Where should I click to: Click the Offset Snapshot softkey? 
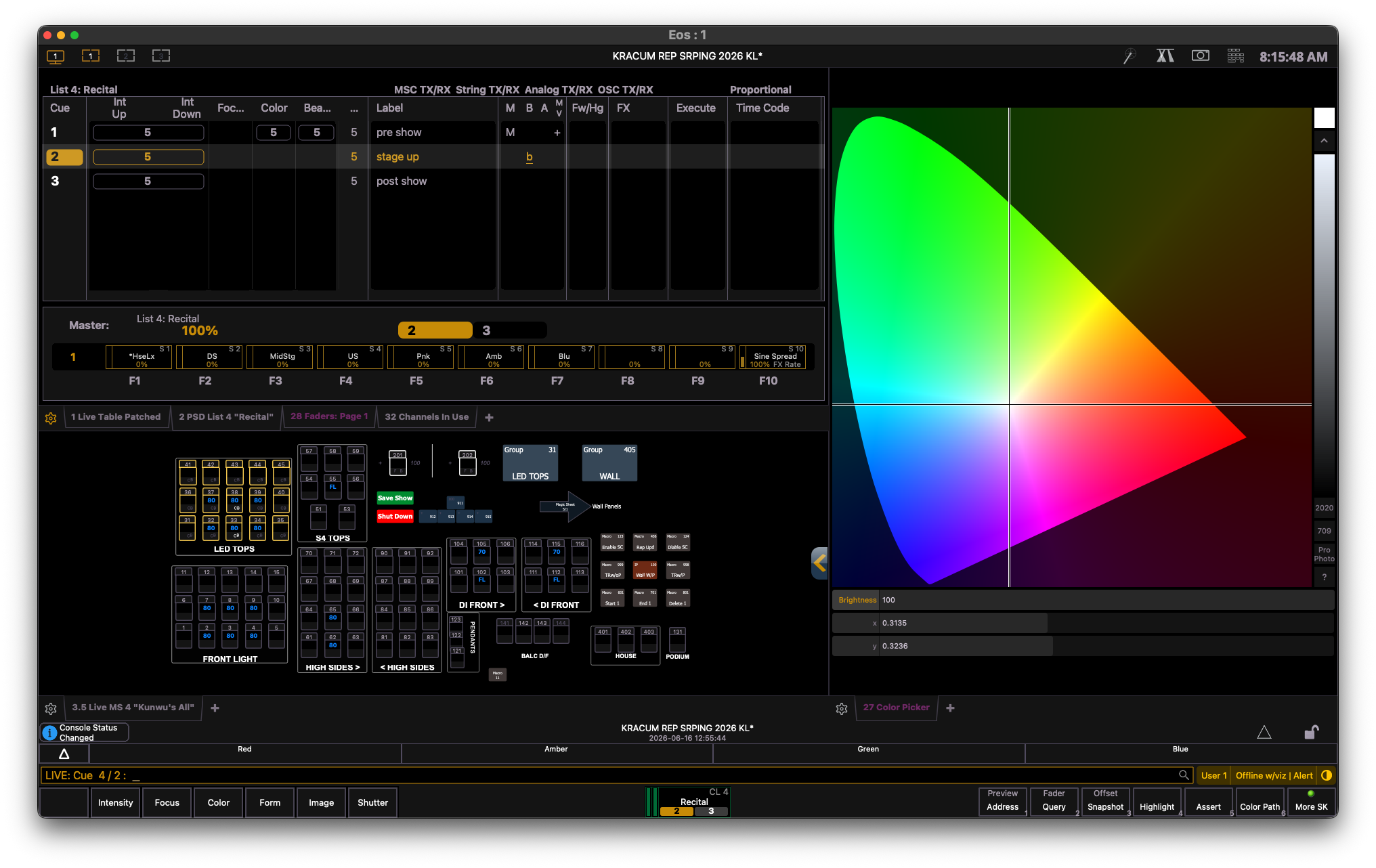1105,802
